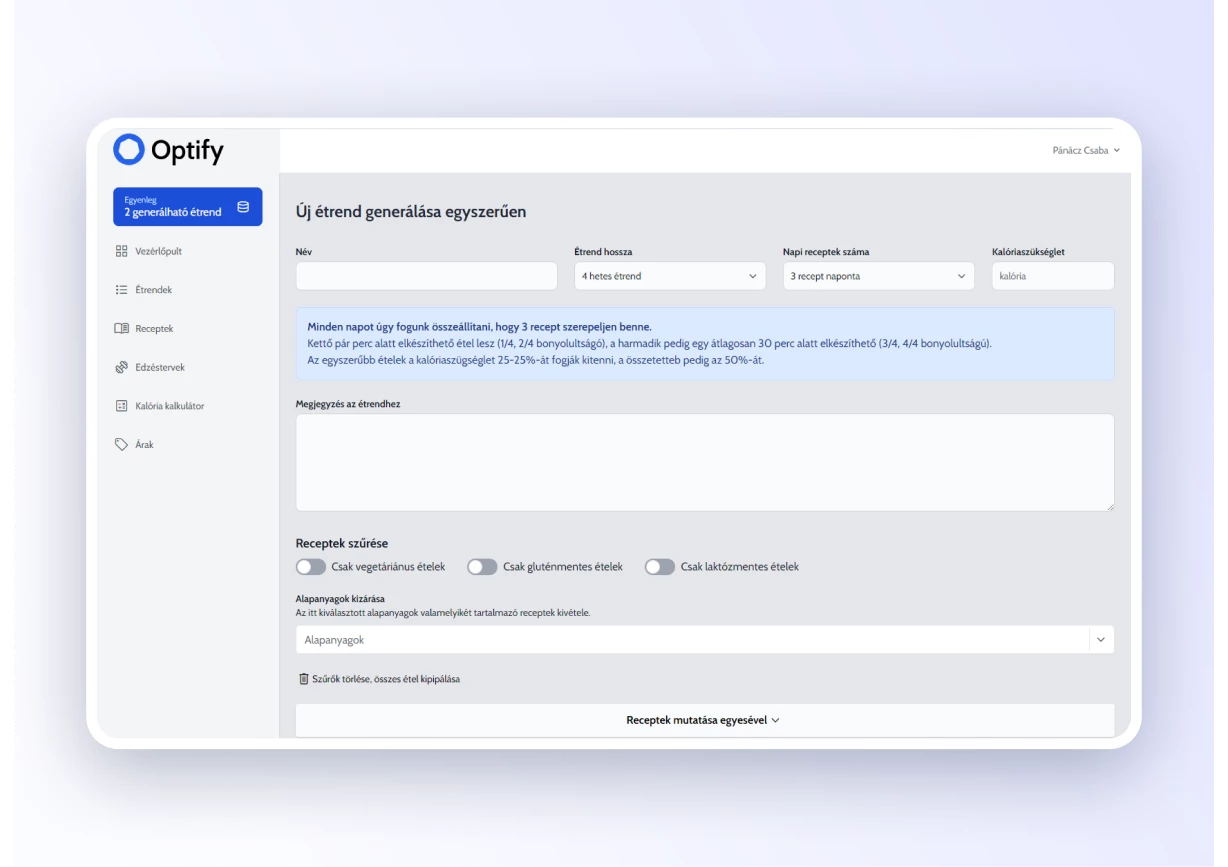Click the Optify logo icon
1228x867 pixels.
tap(129, 150)
